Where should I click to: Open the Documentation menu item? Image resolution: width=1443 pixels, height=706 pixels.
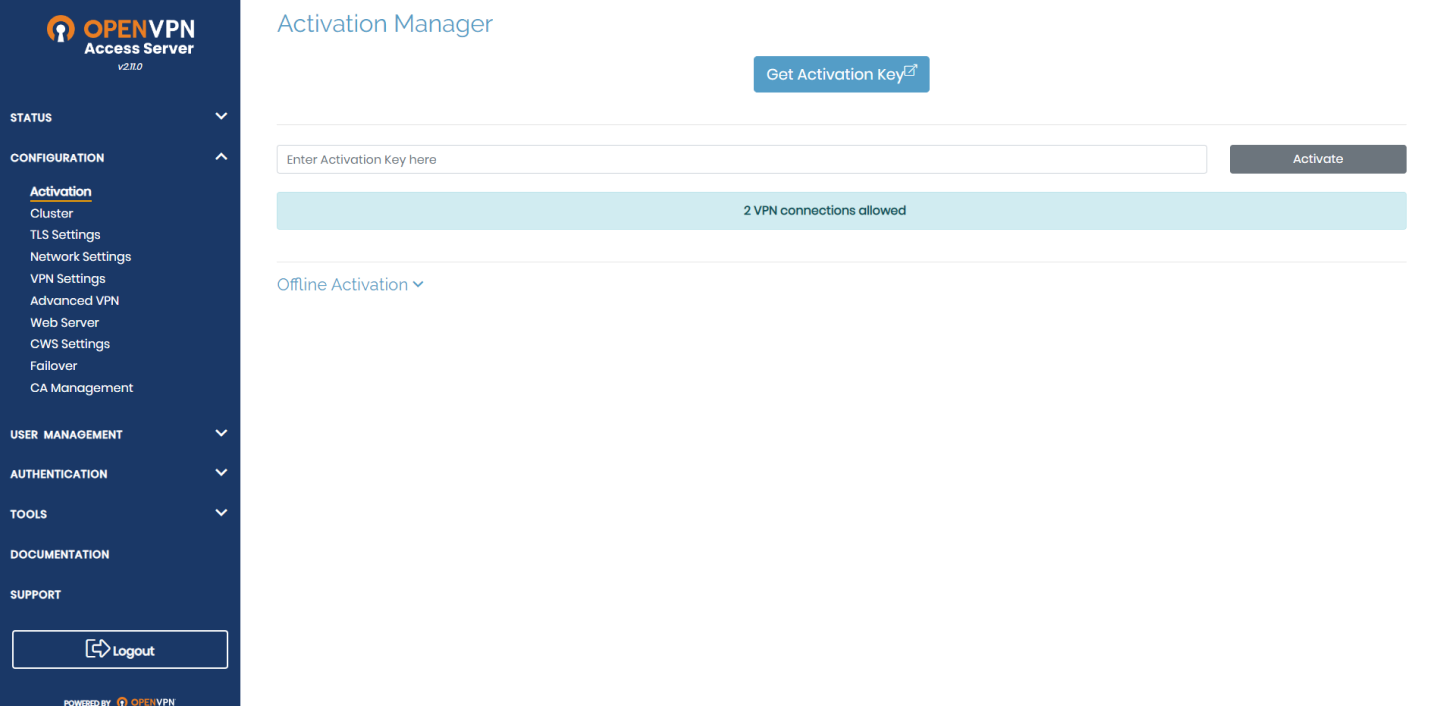(60, 554)
